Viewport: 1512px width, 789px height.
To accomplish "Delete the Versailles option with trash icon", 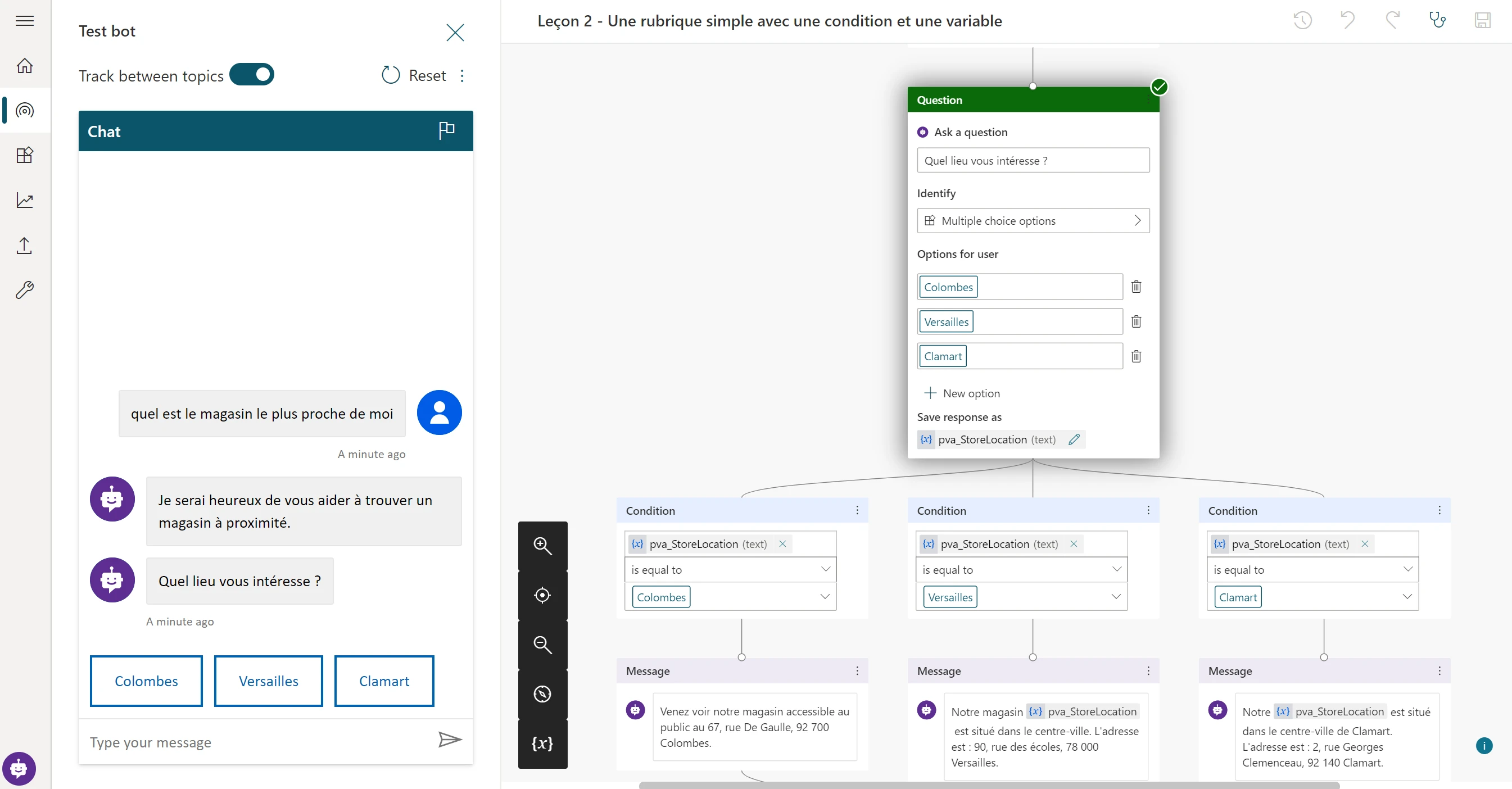I will pyautogui.click(x=1136, y=321).
